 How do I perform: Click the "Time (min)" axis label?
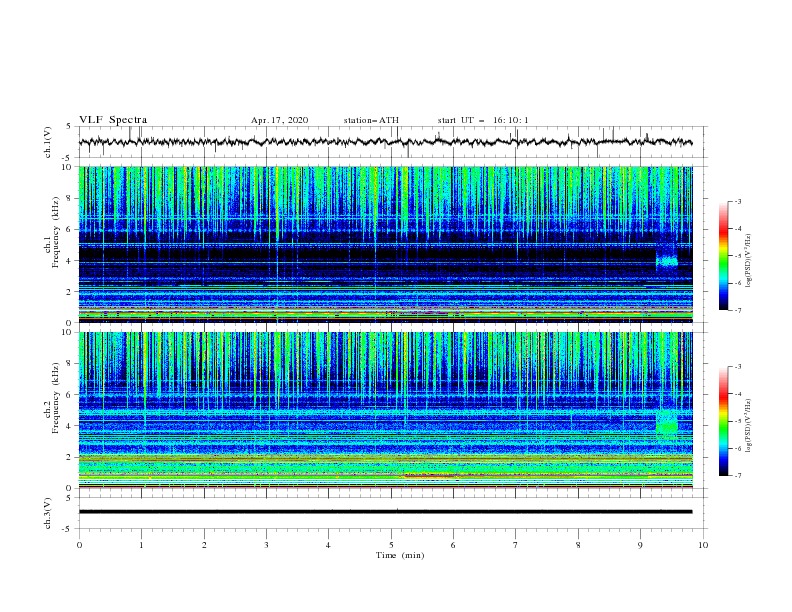[x=400, y=555]
